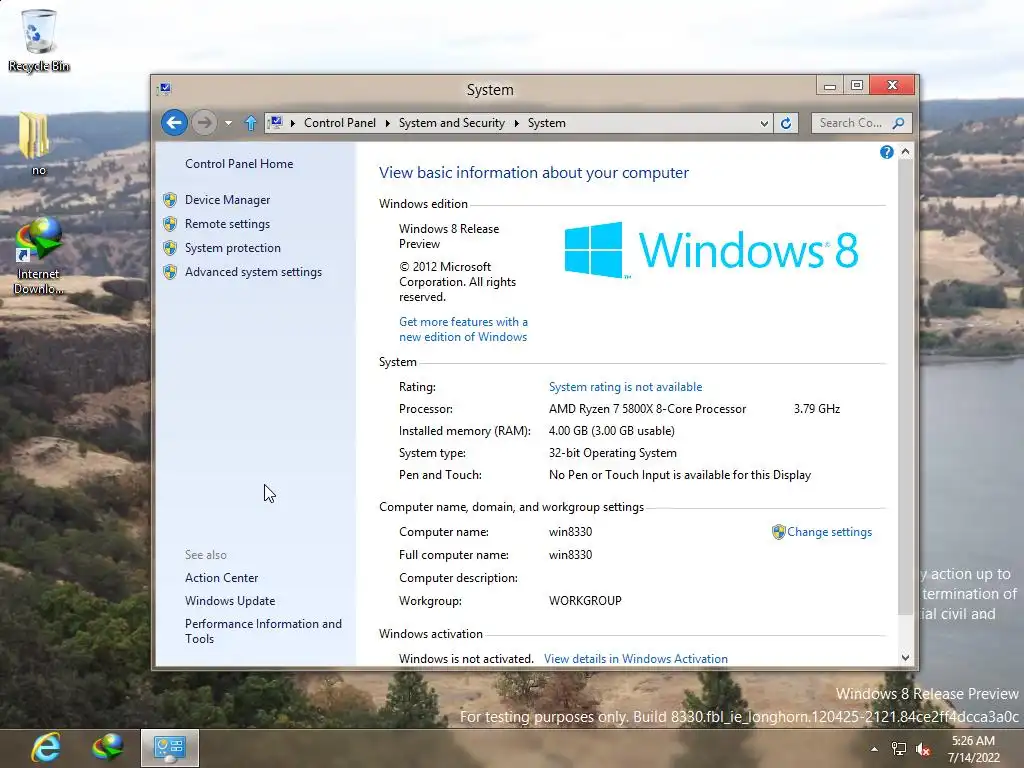
Task: Select System and Security breadcrumb
Action: 451,123
